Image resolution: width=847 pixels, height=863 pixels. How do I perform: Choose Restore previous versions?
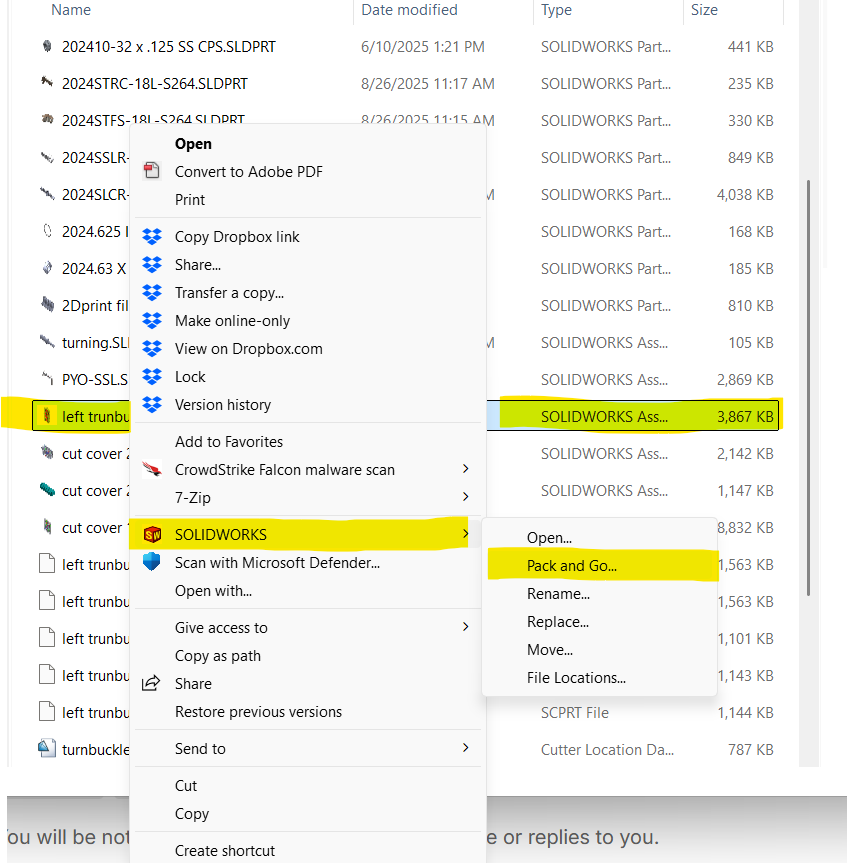(258, 712)
